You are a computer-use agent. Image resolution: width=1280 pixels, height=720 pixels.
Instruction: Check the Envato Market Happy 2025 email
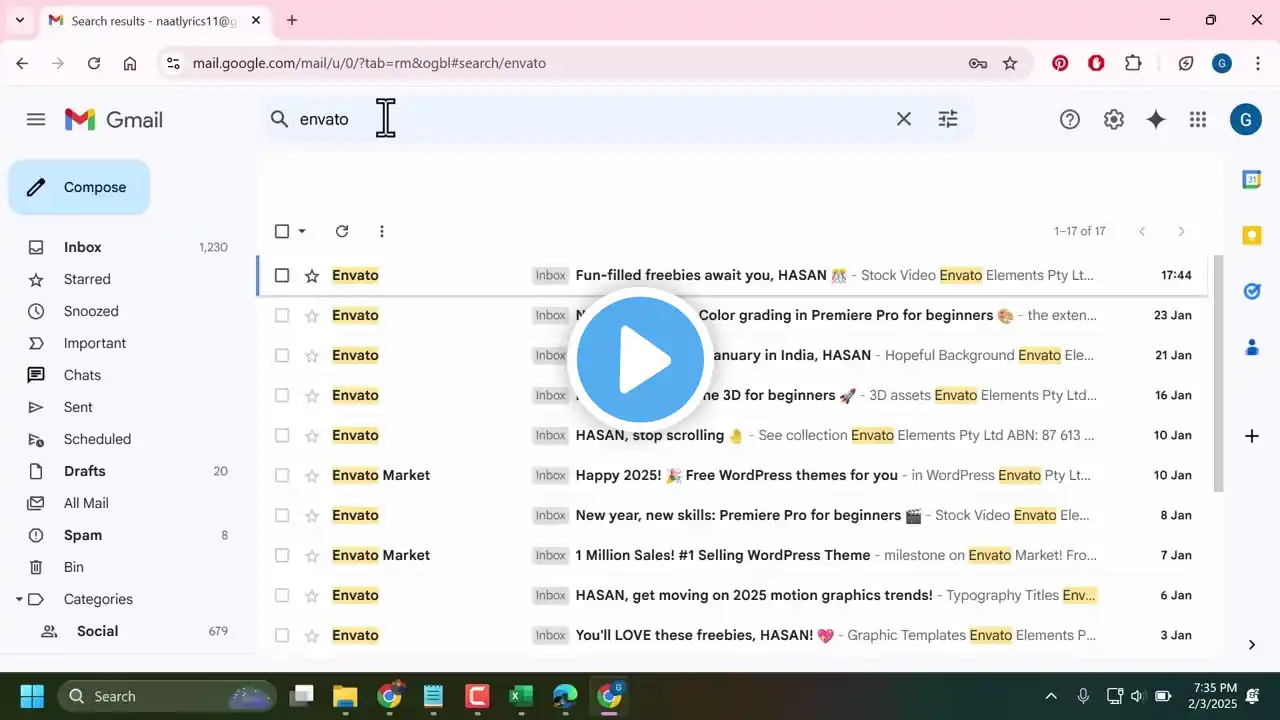(282, 475)
